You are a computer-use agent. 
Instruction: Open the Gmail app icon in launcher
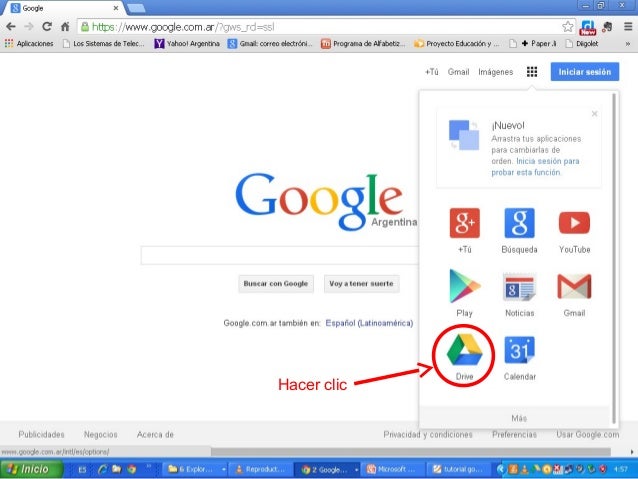click(x=574, y=287)
